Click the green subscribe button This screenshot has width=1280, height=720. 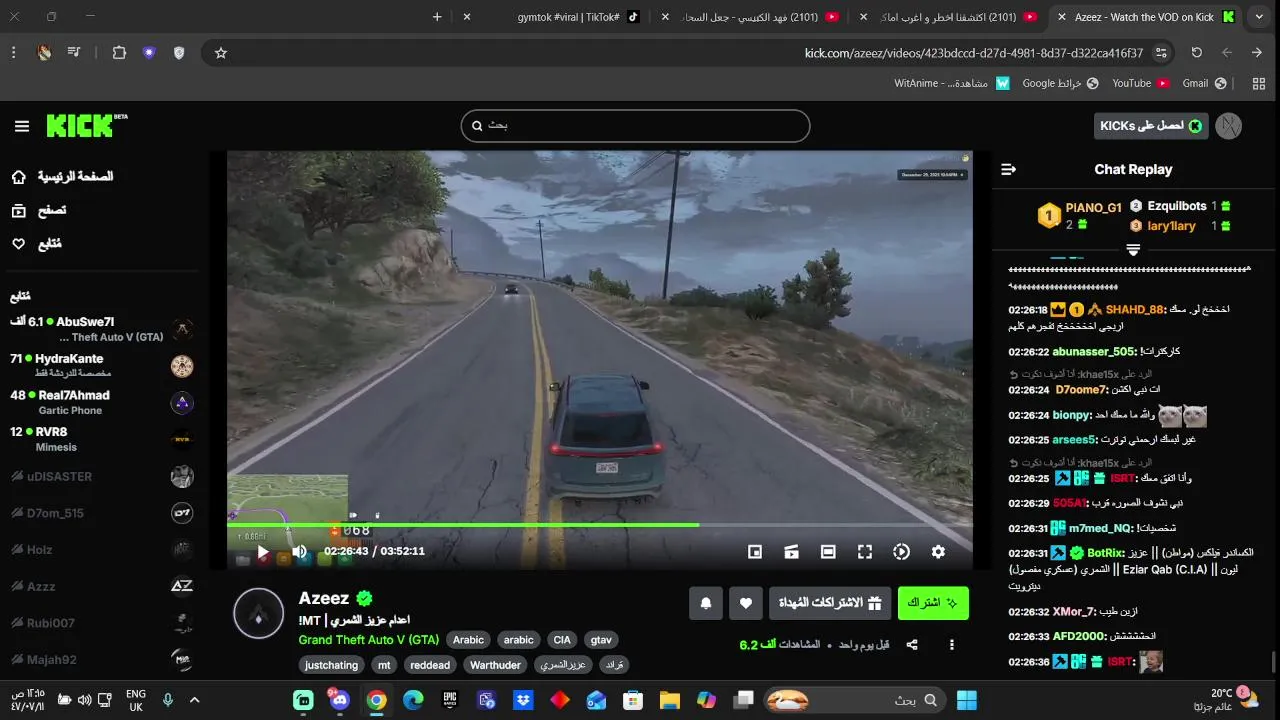tap(933, 603)
